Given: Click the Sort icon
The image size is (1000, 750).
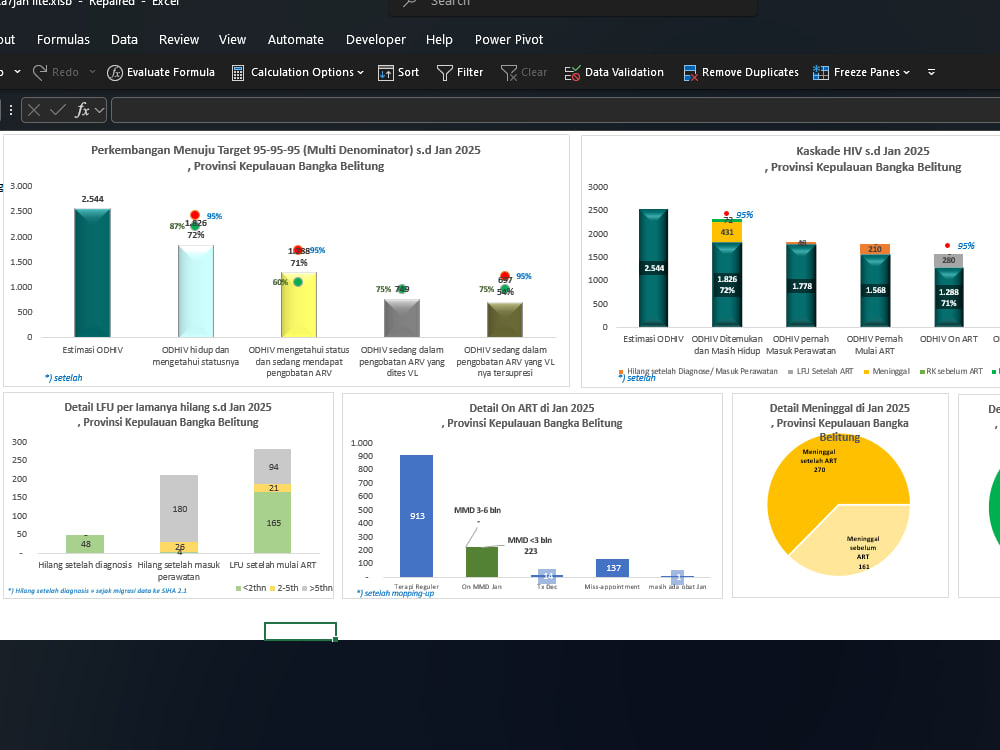Looking at the screenshot, I should pos(386,73).
